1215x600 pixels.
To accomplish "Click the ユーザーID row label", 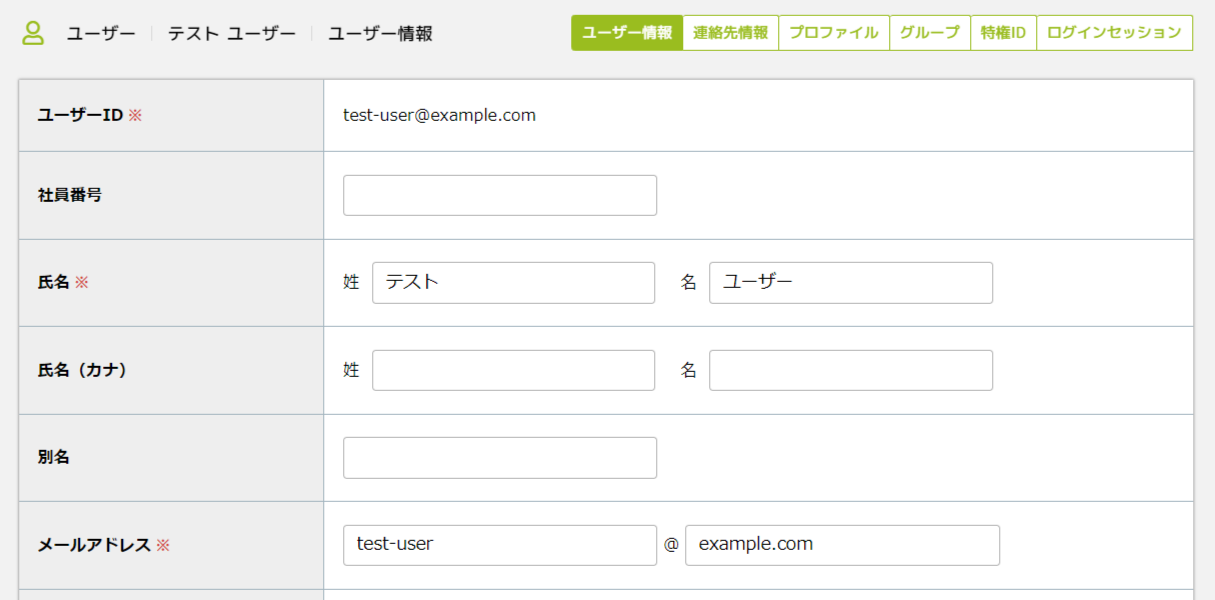I will coord(90,115).
